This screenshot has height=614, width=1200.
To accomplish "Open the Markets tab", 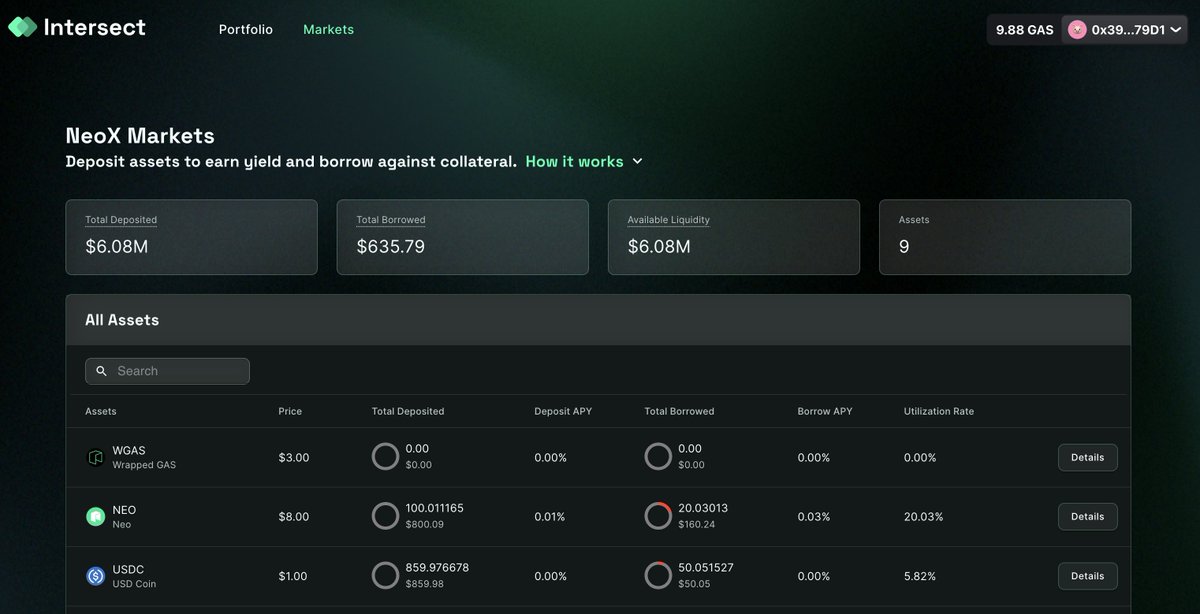I will (x=328, y=29).
